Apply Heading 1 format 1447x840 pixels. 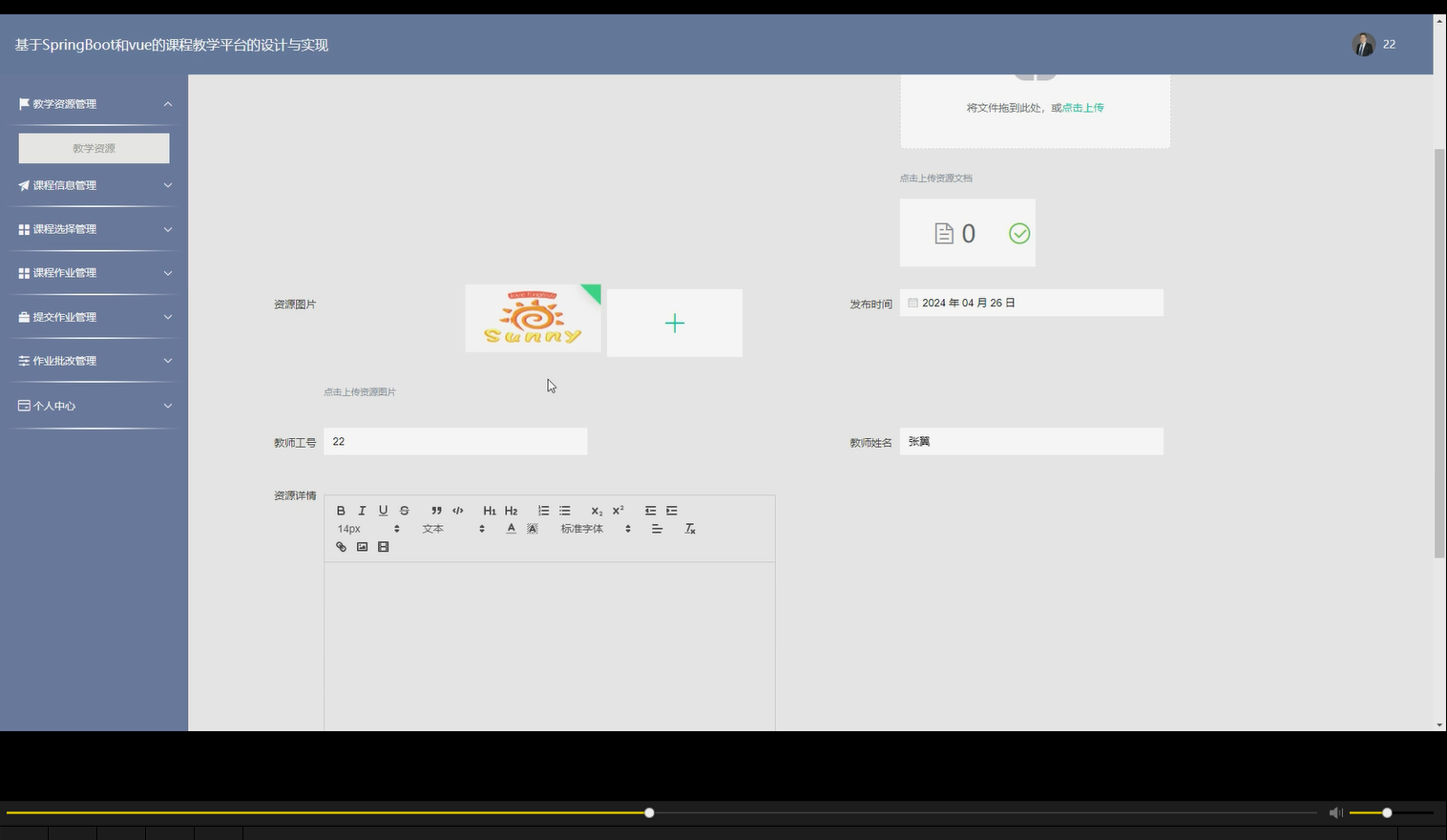point(490,511)
